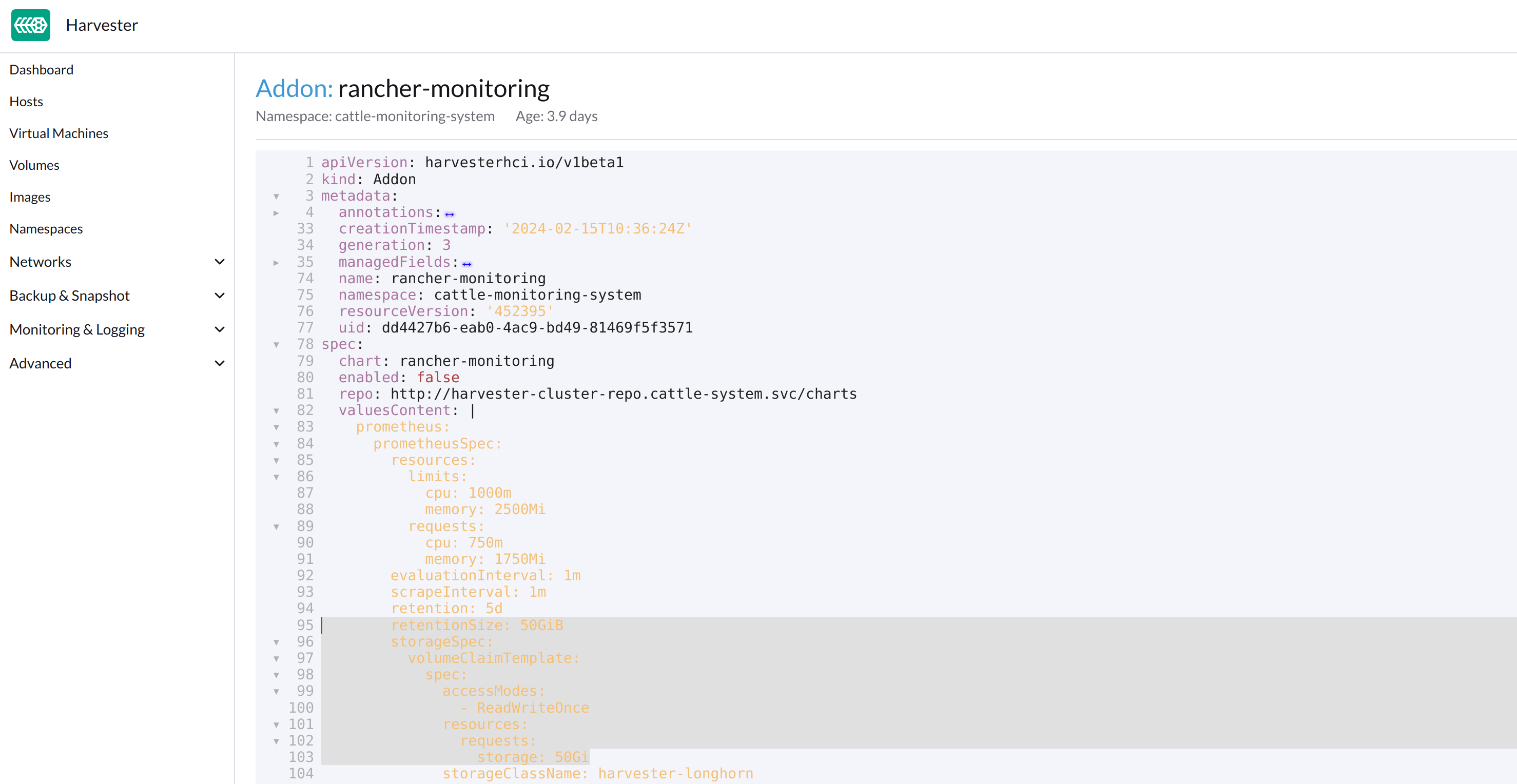Expand the managedFields fold arrow on line 35

[x=276, y=263]
